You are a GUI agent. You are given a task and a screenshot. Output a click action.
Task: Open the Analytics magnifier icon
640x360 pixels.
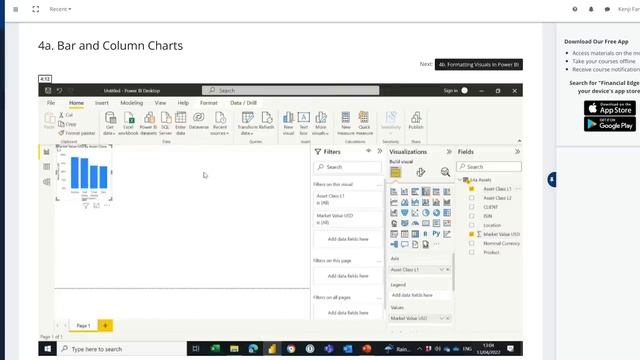[x=445, y=172]
